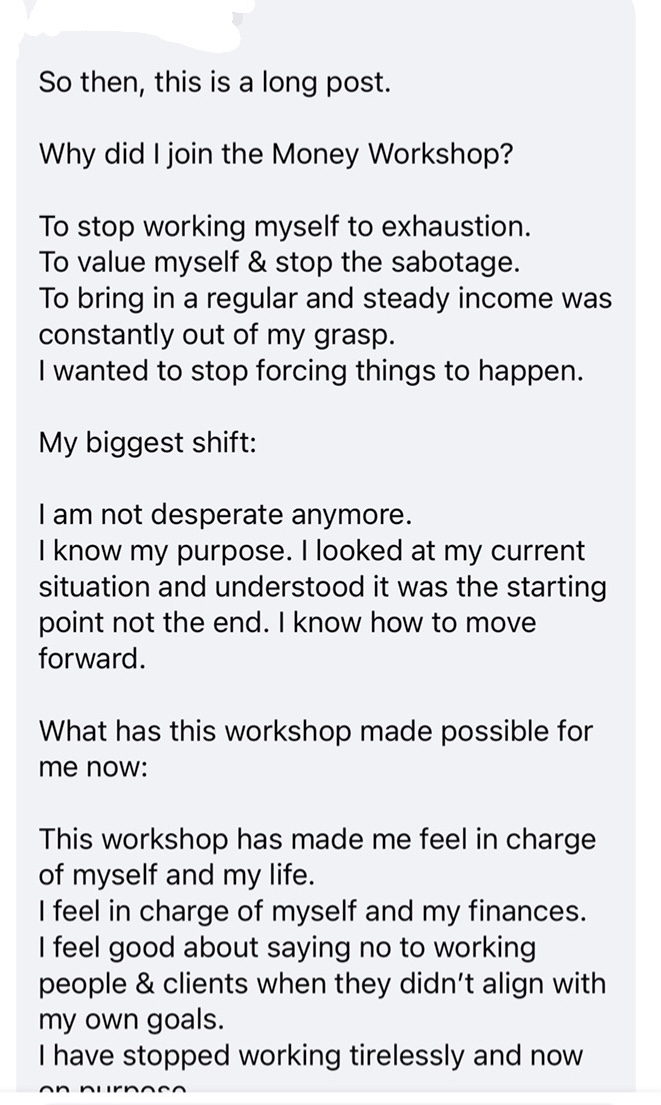This screenshot has height=1105, width=661.
Task: Click the 'of myself and my life.' line
Action: coord(176,875)
